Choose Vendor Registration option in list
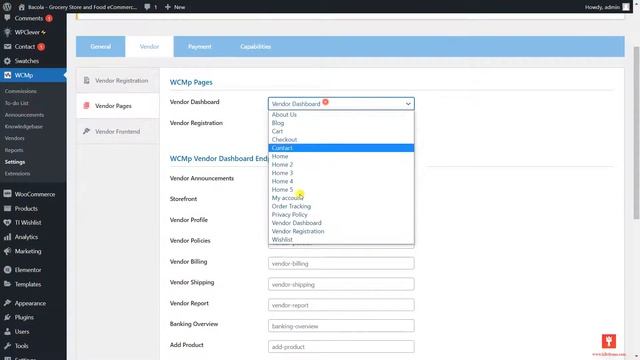 (341, 231)
